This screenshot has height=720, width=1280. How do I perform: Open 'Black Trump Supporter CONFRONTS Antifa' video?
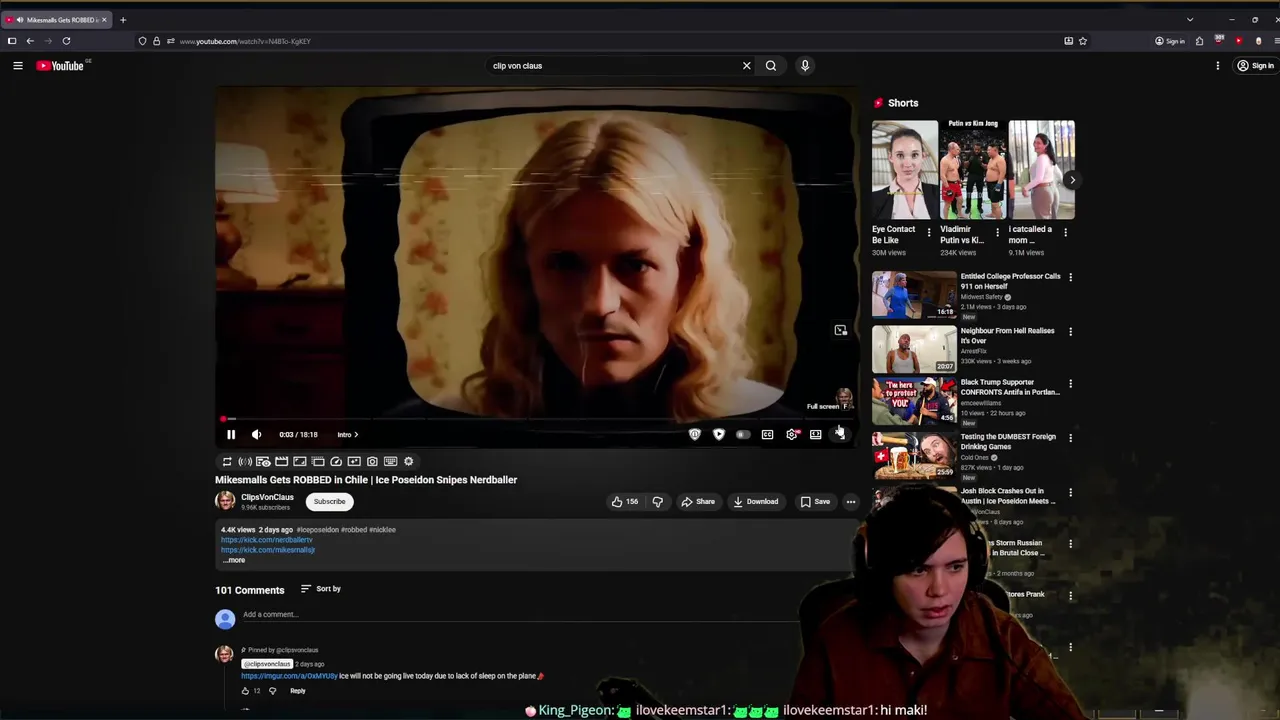(914, 401)
